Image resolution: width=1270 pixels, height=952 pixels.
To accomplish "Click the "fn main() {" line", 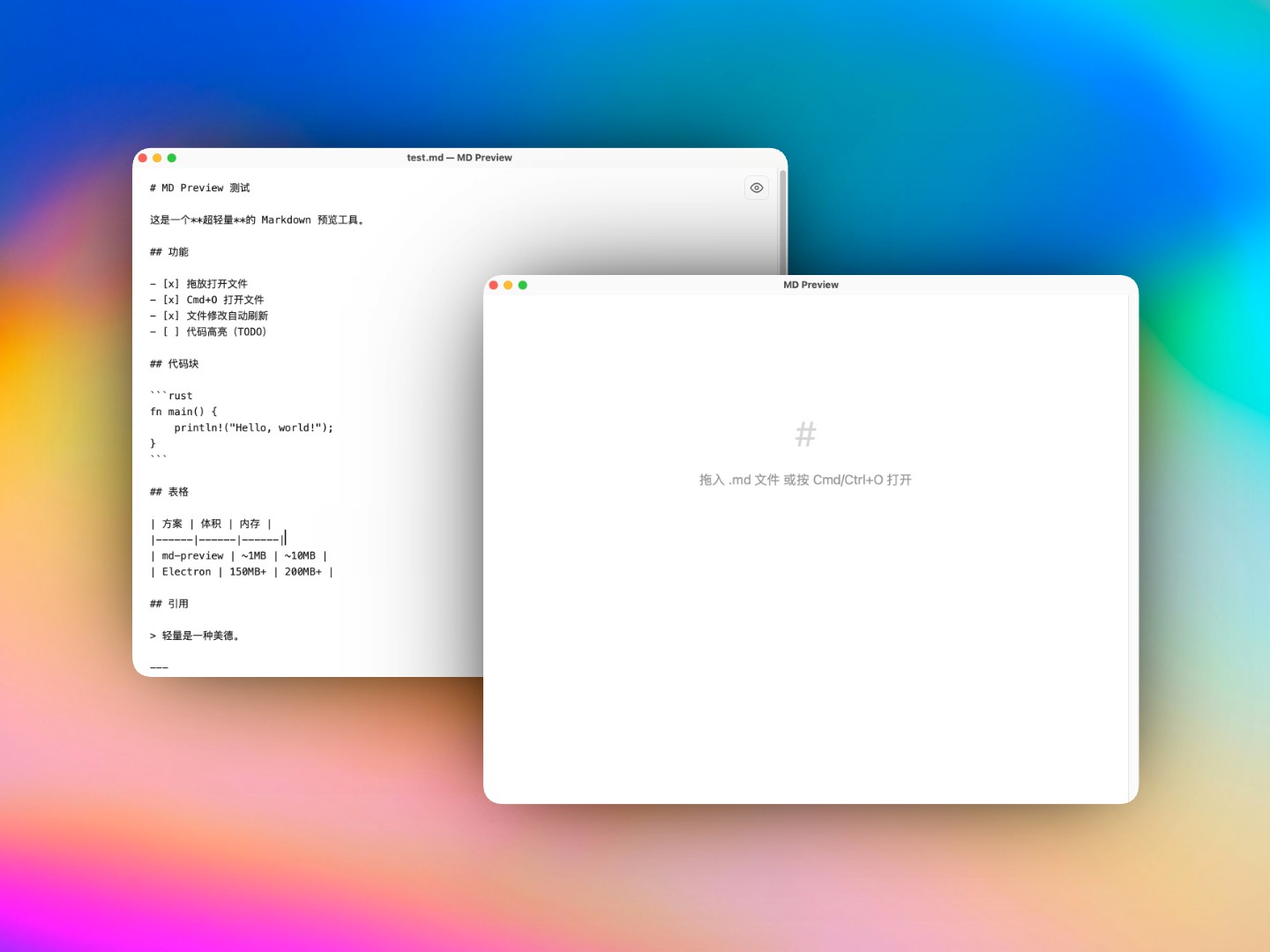I will pyautogui.click(x=183, y=412).
